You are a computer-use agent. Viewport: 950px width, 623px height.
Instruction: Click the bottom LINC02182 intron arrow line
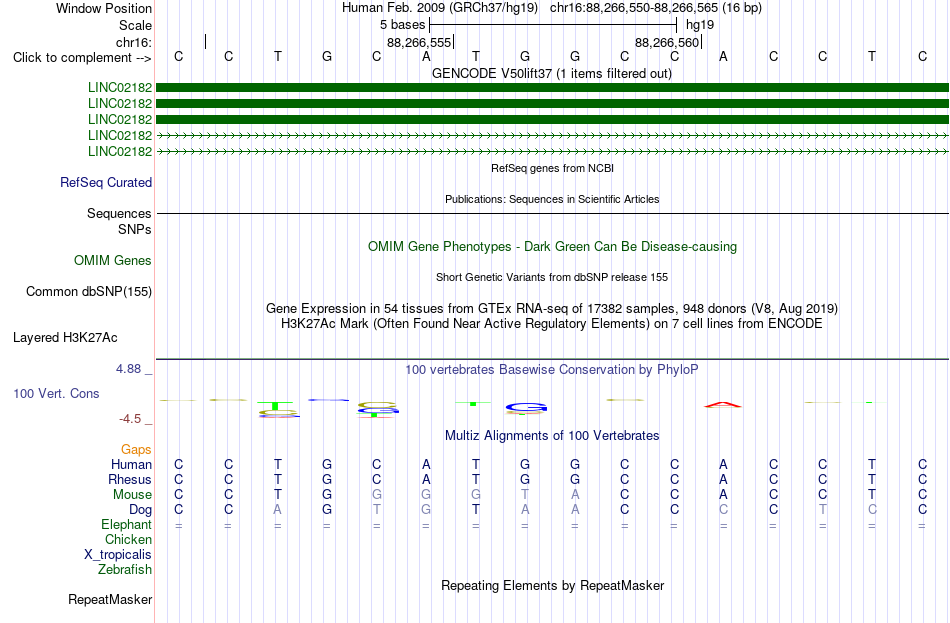coord(552,152)
